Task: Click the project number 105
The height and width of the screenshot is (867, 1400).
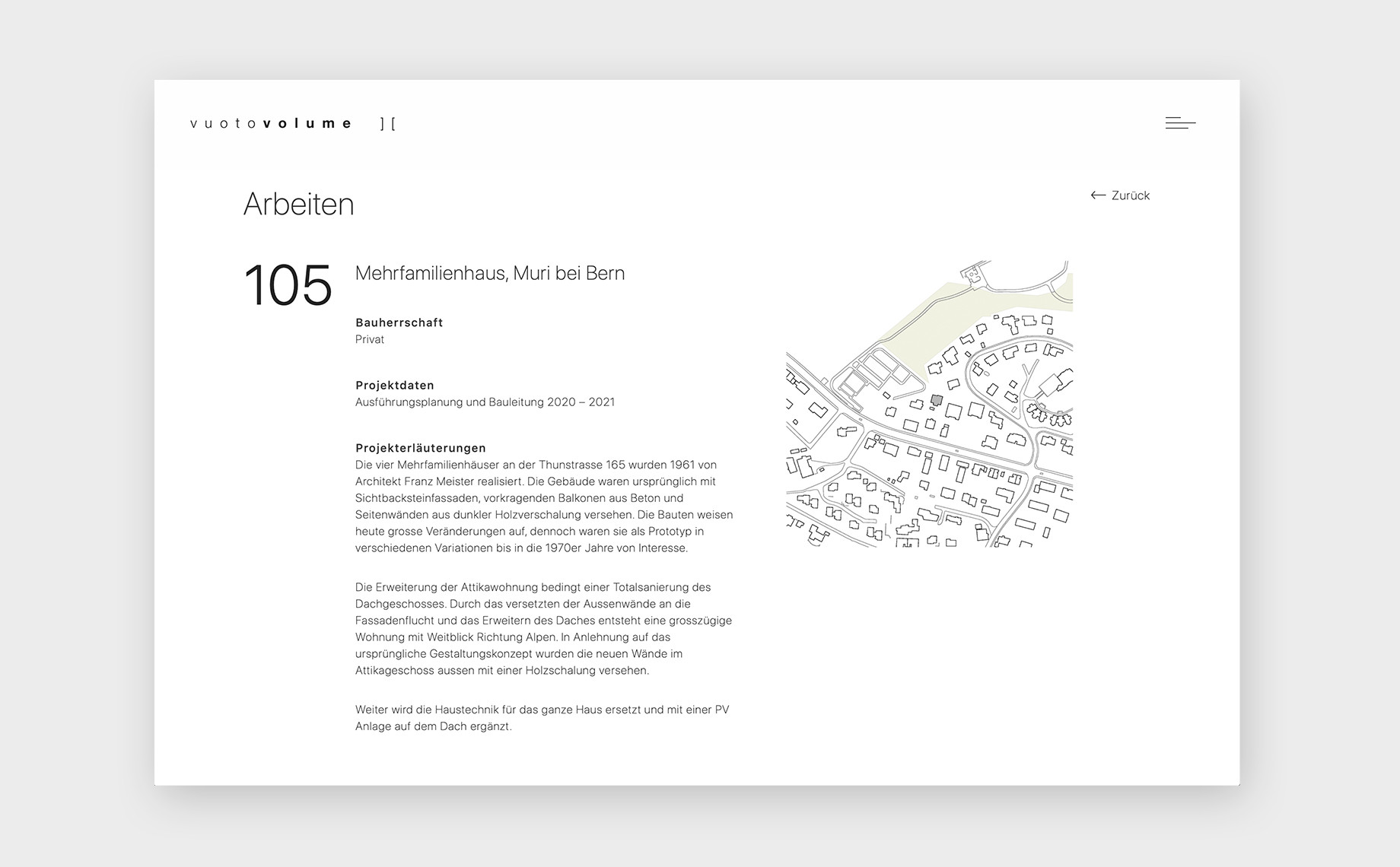Action: point(288,286)
